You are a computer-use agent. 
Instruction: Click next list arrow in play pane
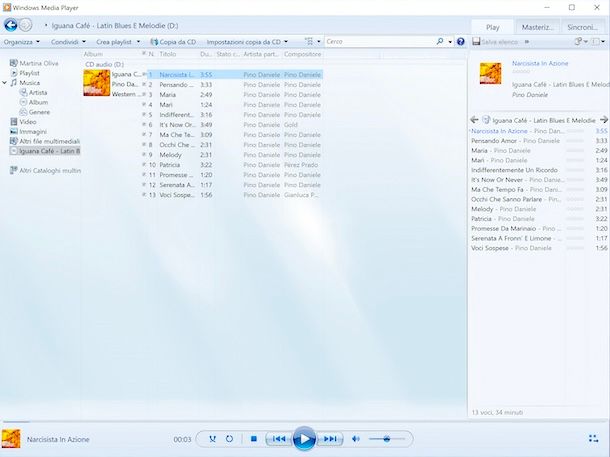pyautogui.click(x=603, y=120)
